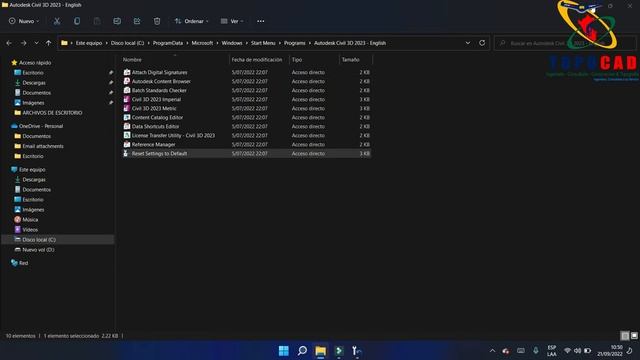Click the Share icon in toolbar
Image resolution: width=640 pixels, height=360 pixels.
(137, 21)
